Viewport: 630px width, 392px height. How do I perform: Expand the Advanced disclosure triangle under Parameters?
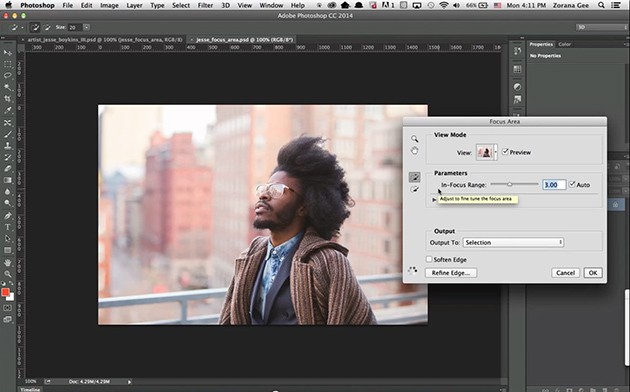434,200
